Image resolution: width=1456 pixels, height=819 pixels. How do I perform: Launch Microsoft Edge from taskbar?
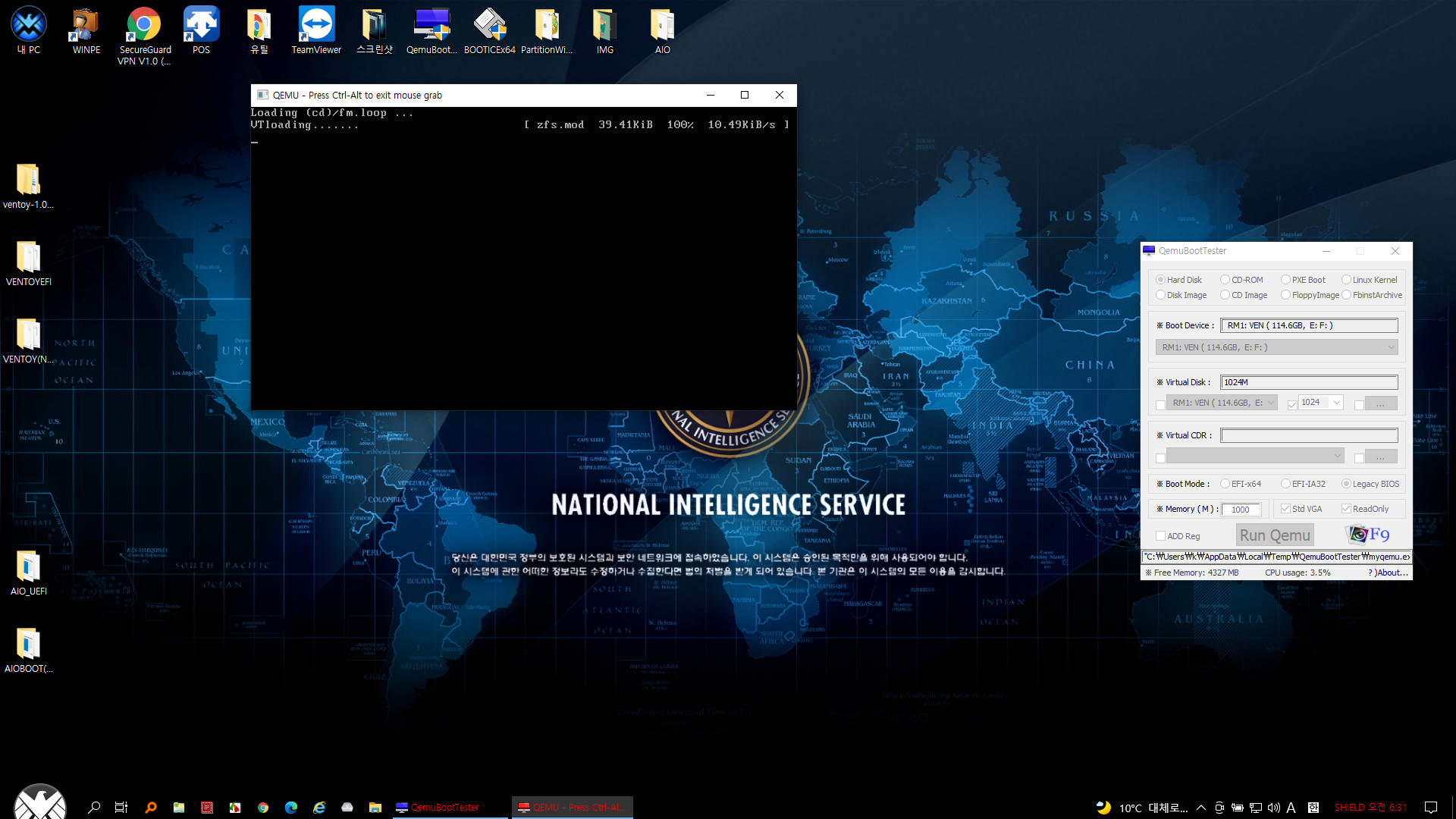[x=291, y=808]
